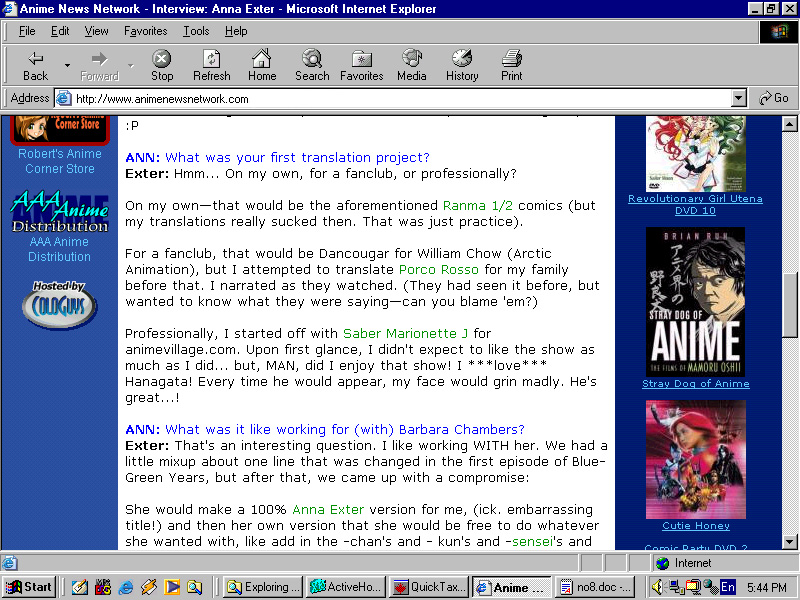Follow the Ranma 1/2 link
Viewport: 800px width, 600px height.
[478, 206]
